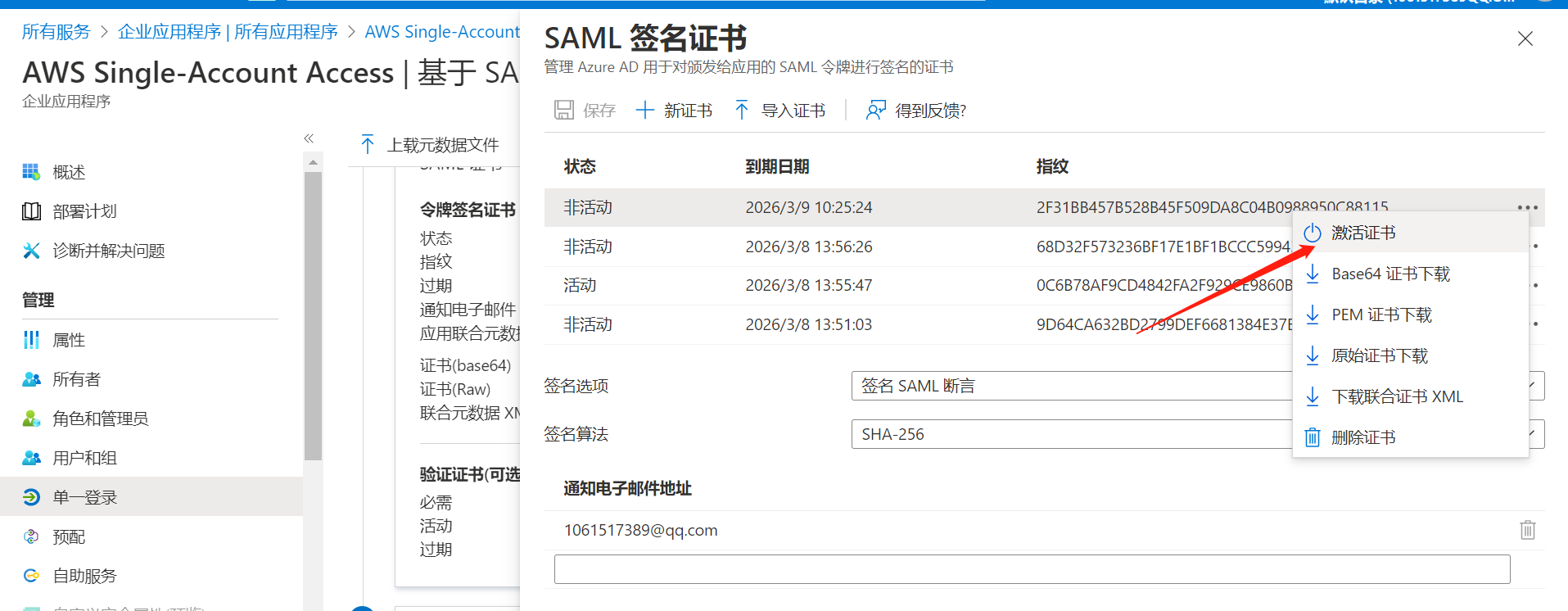
Task: Click 上载元数据文件 upload button
Action: [430, 145]
